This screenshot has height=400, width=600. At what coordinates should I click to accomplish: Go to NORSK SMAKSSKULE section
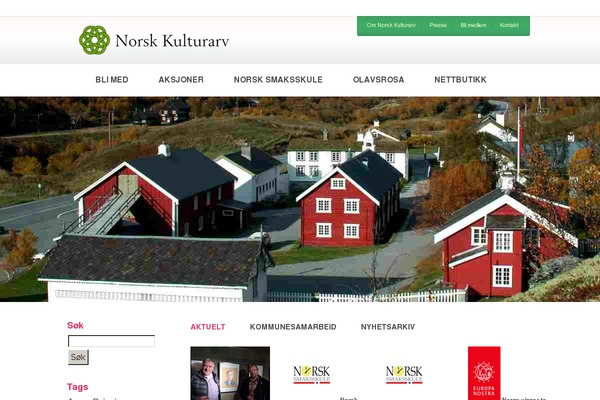point(278,80)
